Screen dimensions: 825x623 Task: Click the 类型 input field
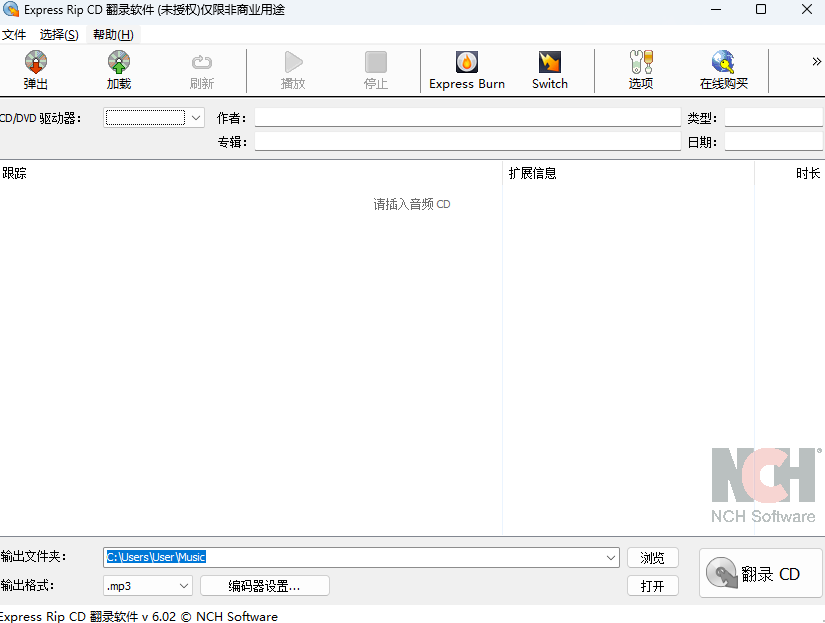point(773,118)
